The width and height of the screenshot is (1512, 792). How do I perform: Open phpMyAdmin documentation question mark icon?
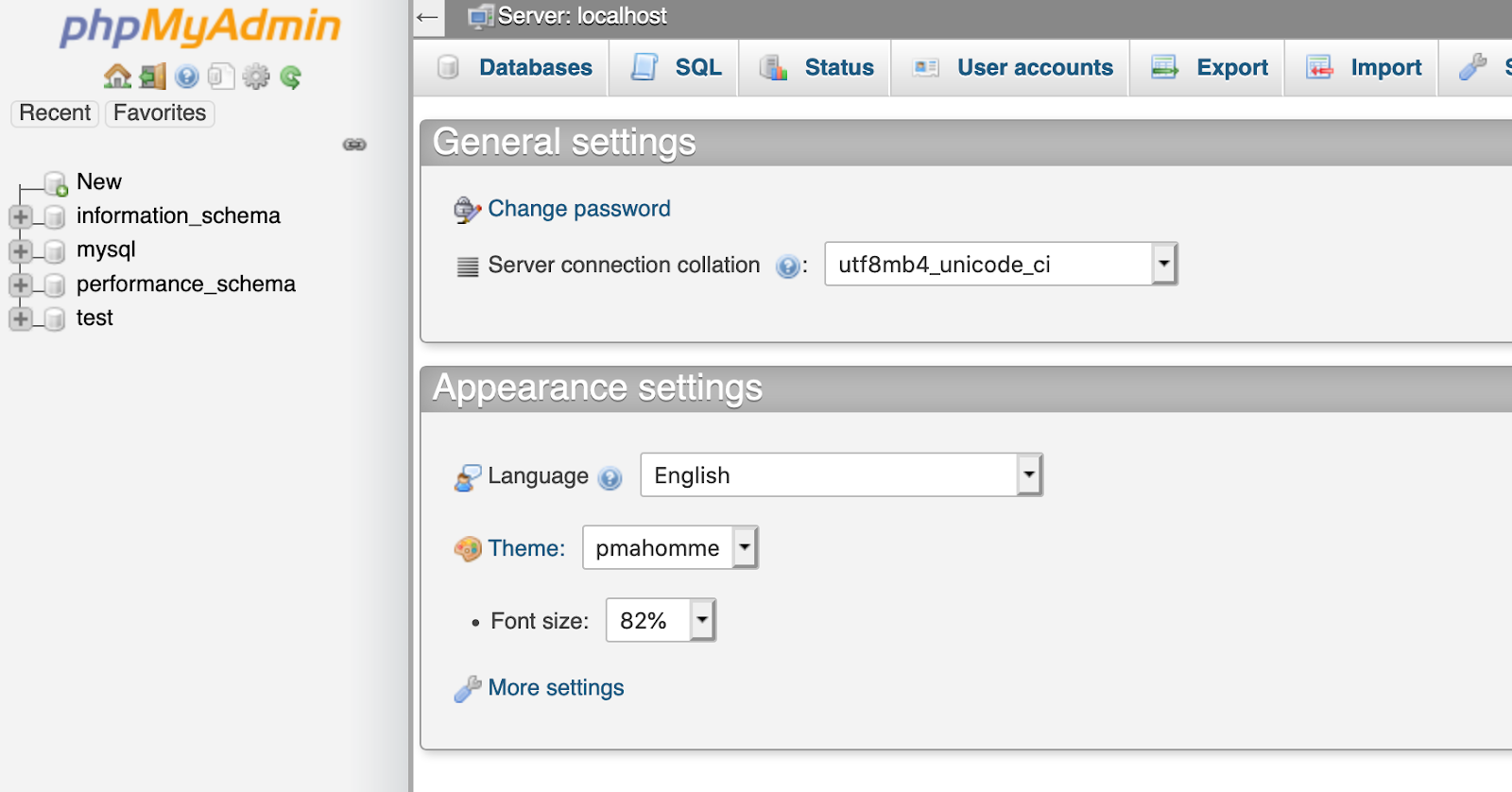click(x=187, y=77)
